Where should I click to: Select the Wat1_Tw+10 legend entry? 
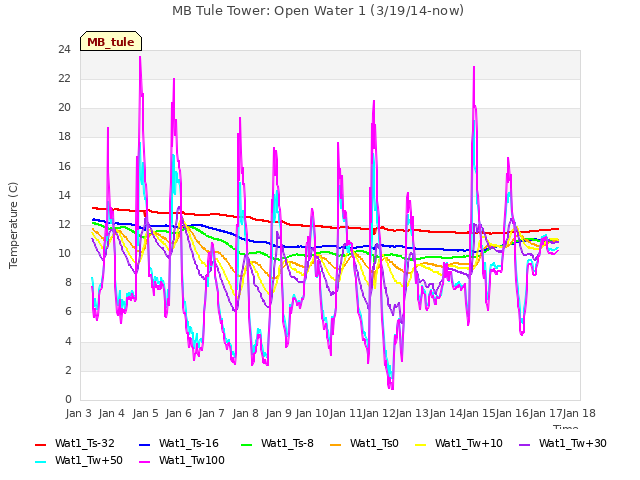[459, 444]
